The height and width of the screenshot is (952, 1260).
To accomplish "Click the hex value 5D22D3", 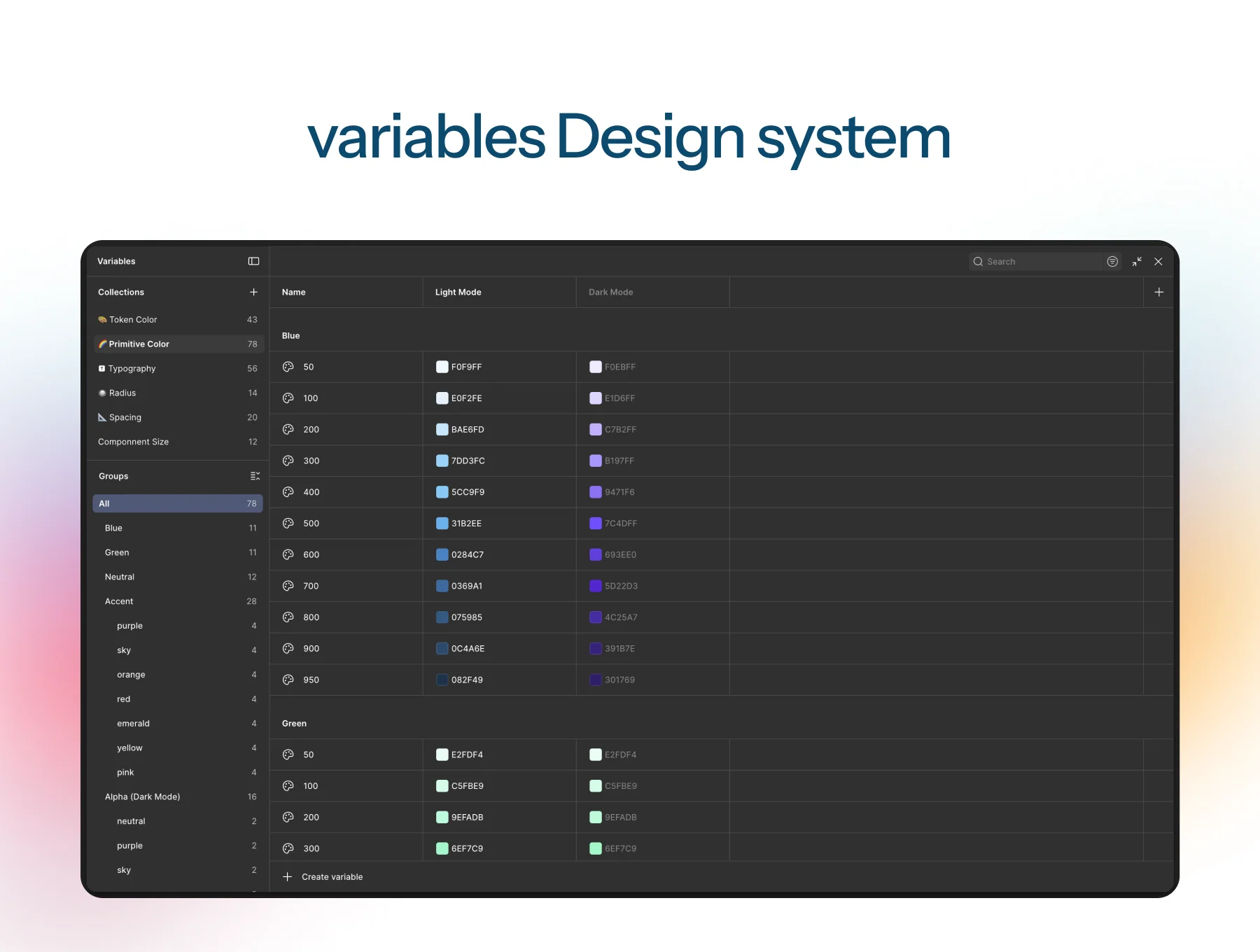I will pos(621,586).
